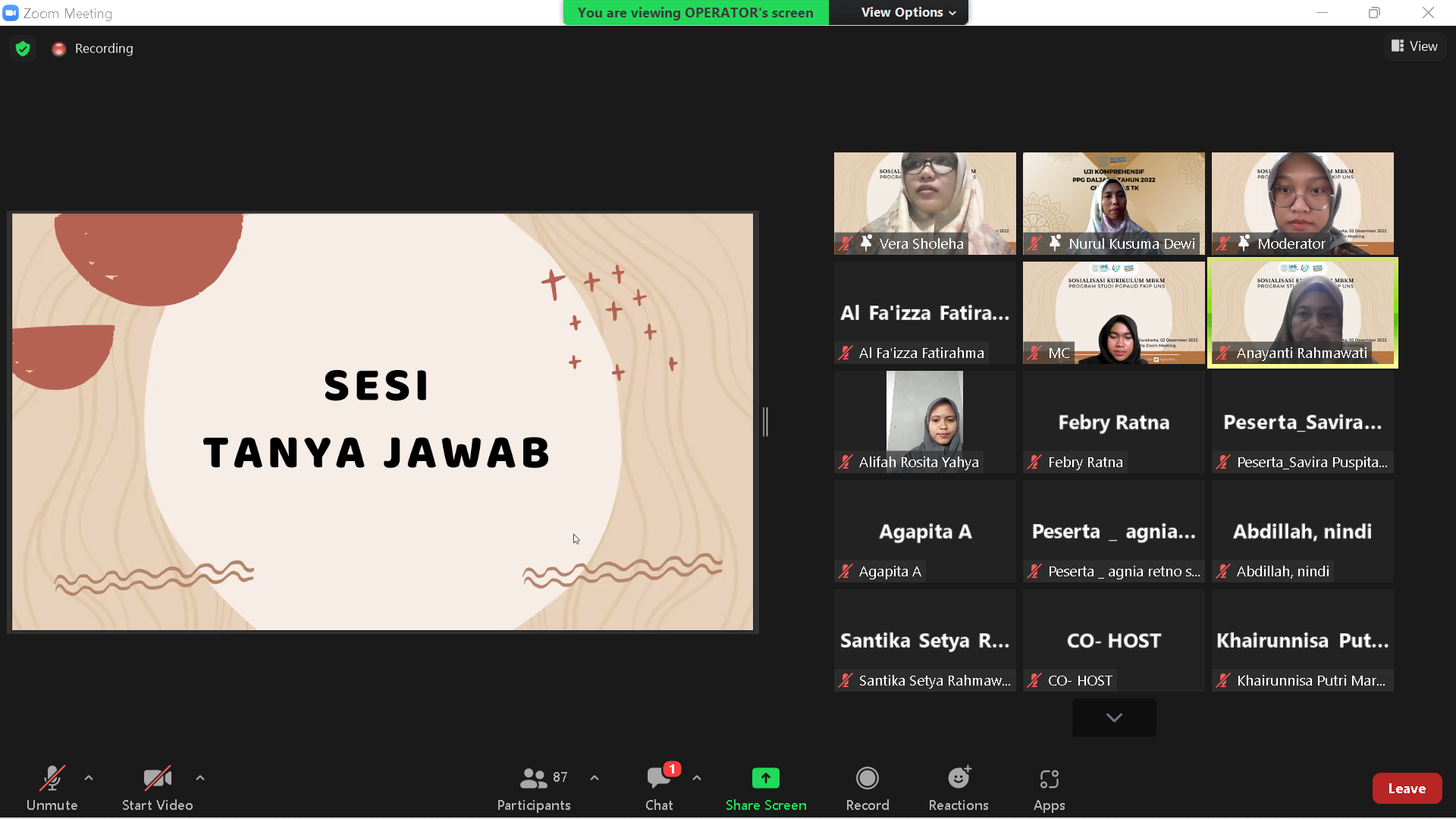The height and width of the screenshot is (819, 1456).
Task: Click the Record icon
Action: tap(867, 779)
